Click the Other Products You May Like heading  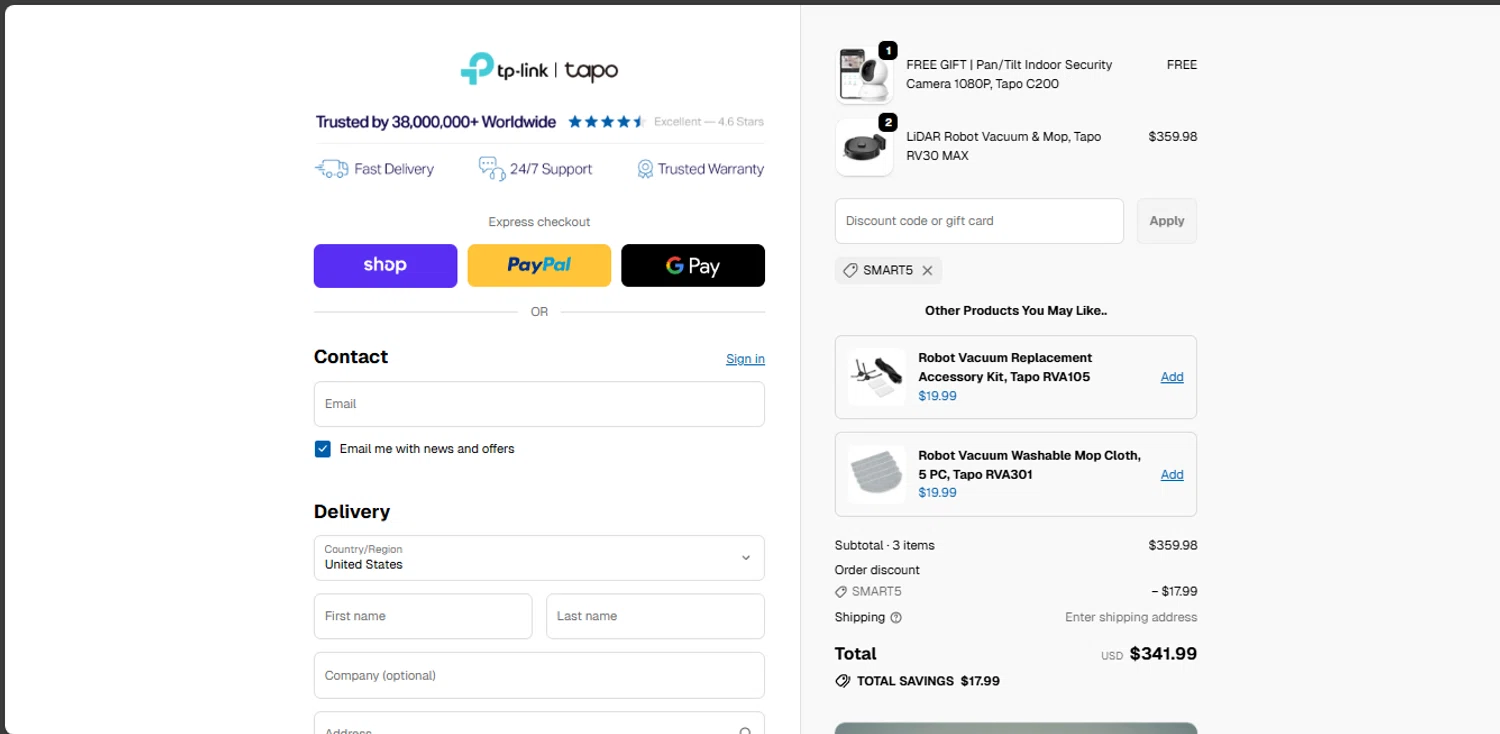(x=1016, y=311)
